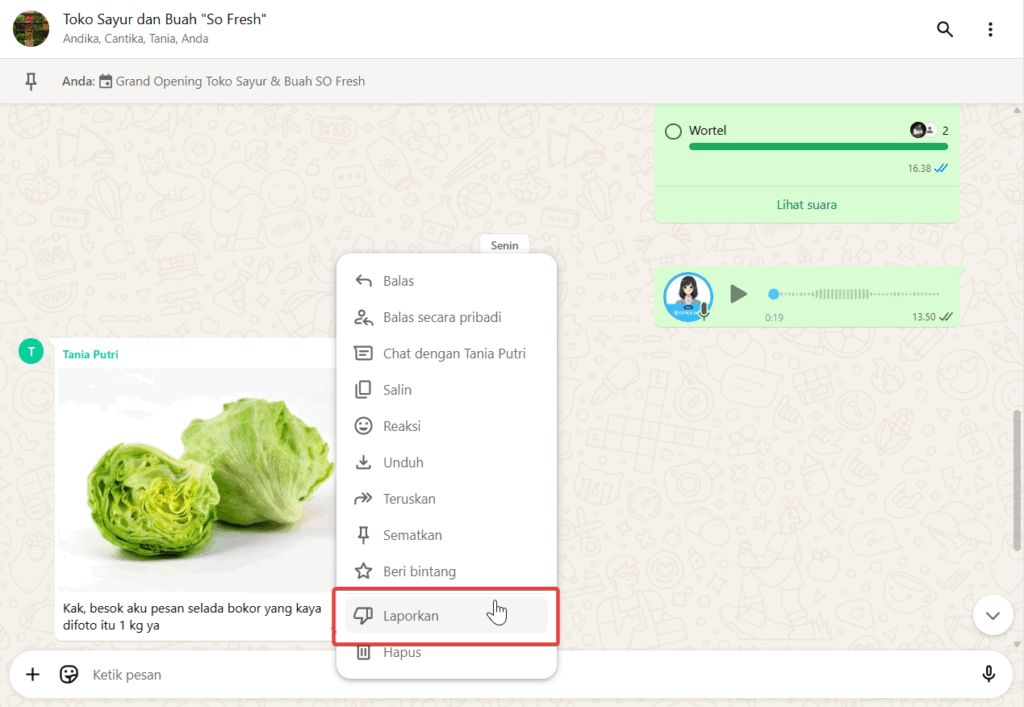Click Salin to copy the message
Screen dimensions: 1024x707
(x=397, y=390)
